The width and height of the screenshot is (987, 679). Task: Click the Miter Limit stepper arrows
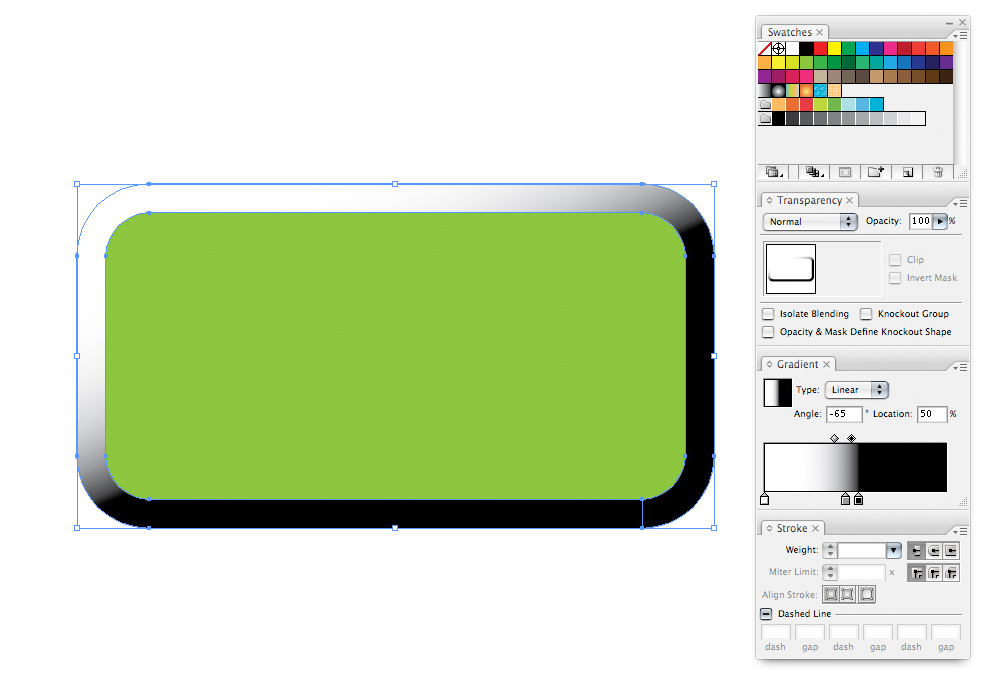[x=830, y=572]
